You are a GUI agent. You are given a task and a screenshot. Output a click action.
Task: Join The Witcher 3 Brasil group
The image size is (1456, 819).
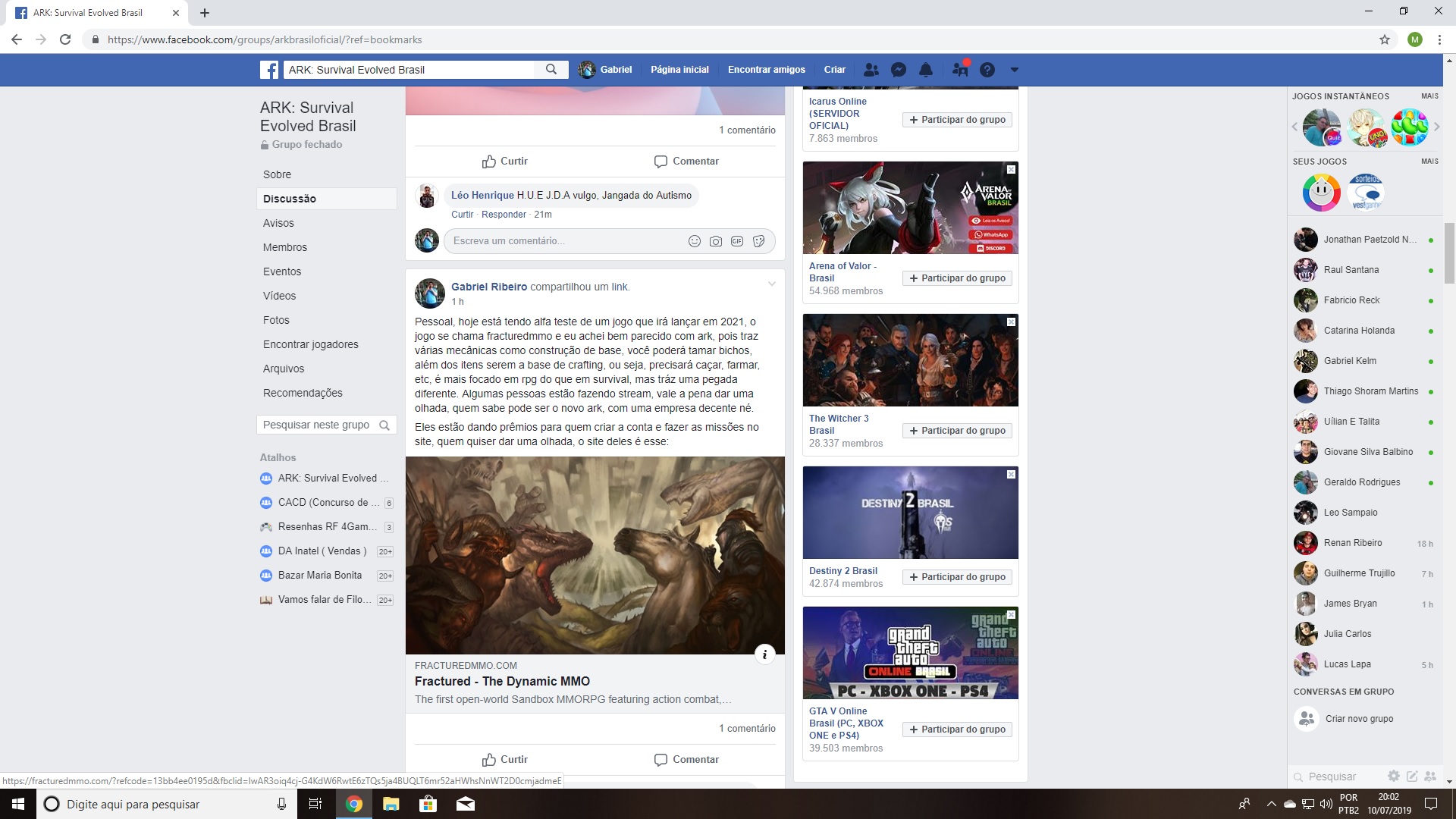[957, 431]
